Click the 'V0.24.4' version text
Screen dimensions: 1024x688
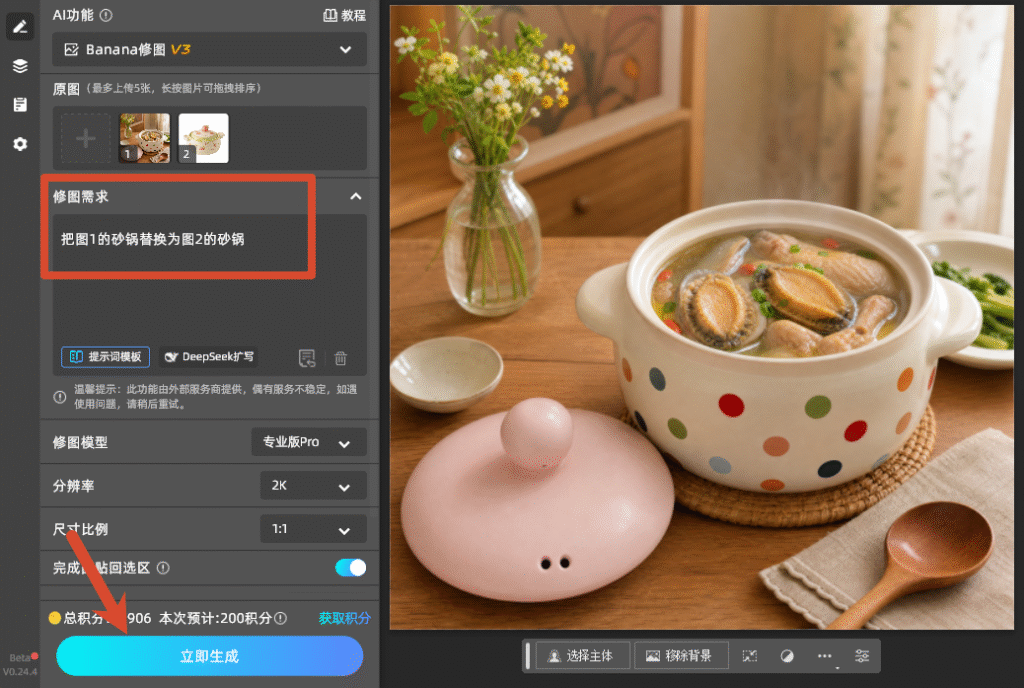pos(20,672)
